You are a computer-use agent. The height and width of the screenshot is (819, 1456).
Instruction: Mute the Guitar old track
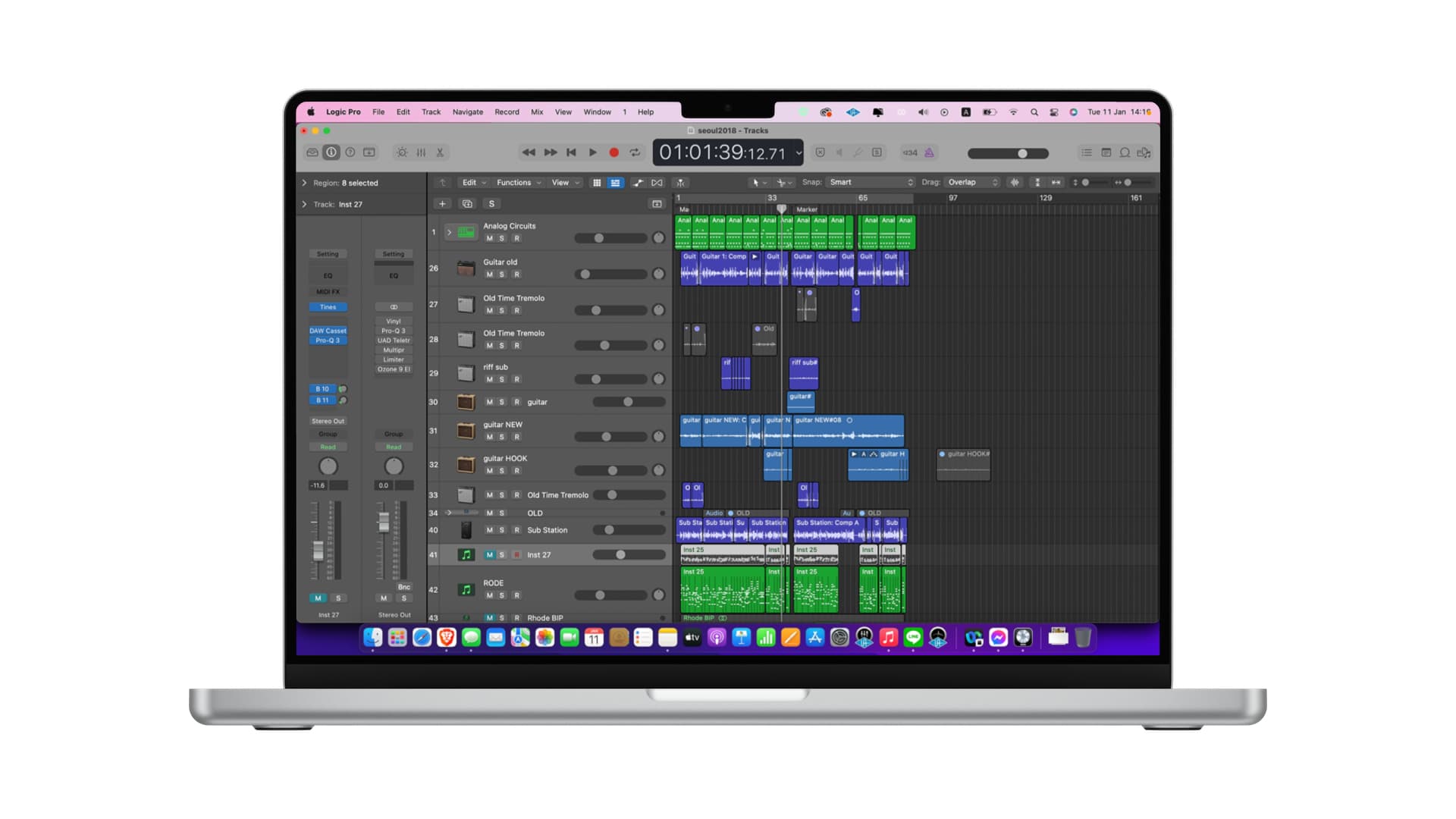[x=489, y=275]
